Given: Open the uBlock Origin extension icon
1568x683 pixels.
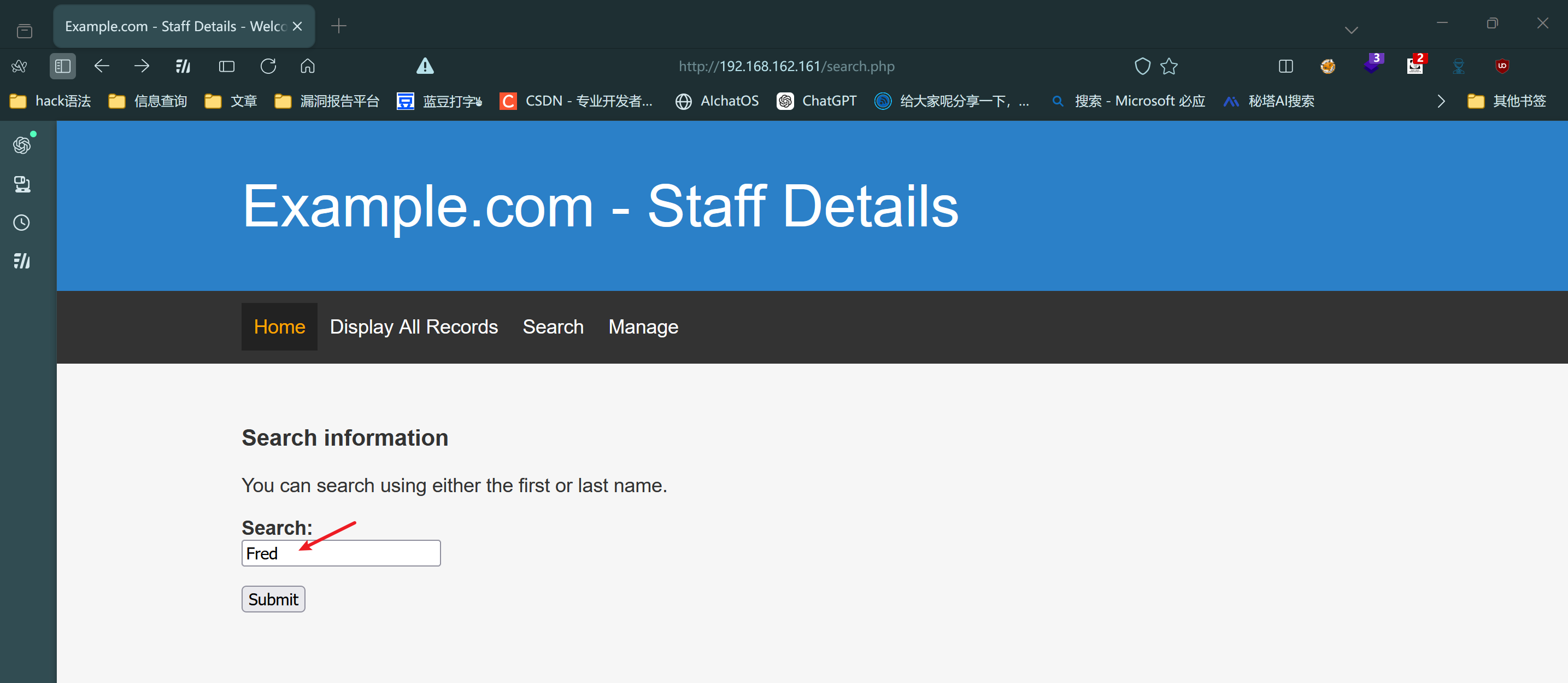Looking at the screenshot, I should click(1502, 66).
